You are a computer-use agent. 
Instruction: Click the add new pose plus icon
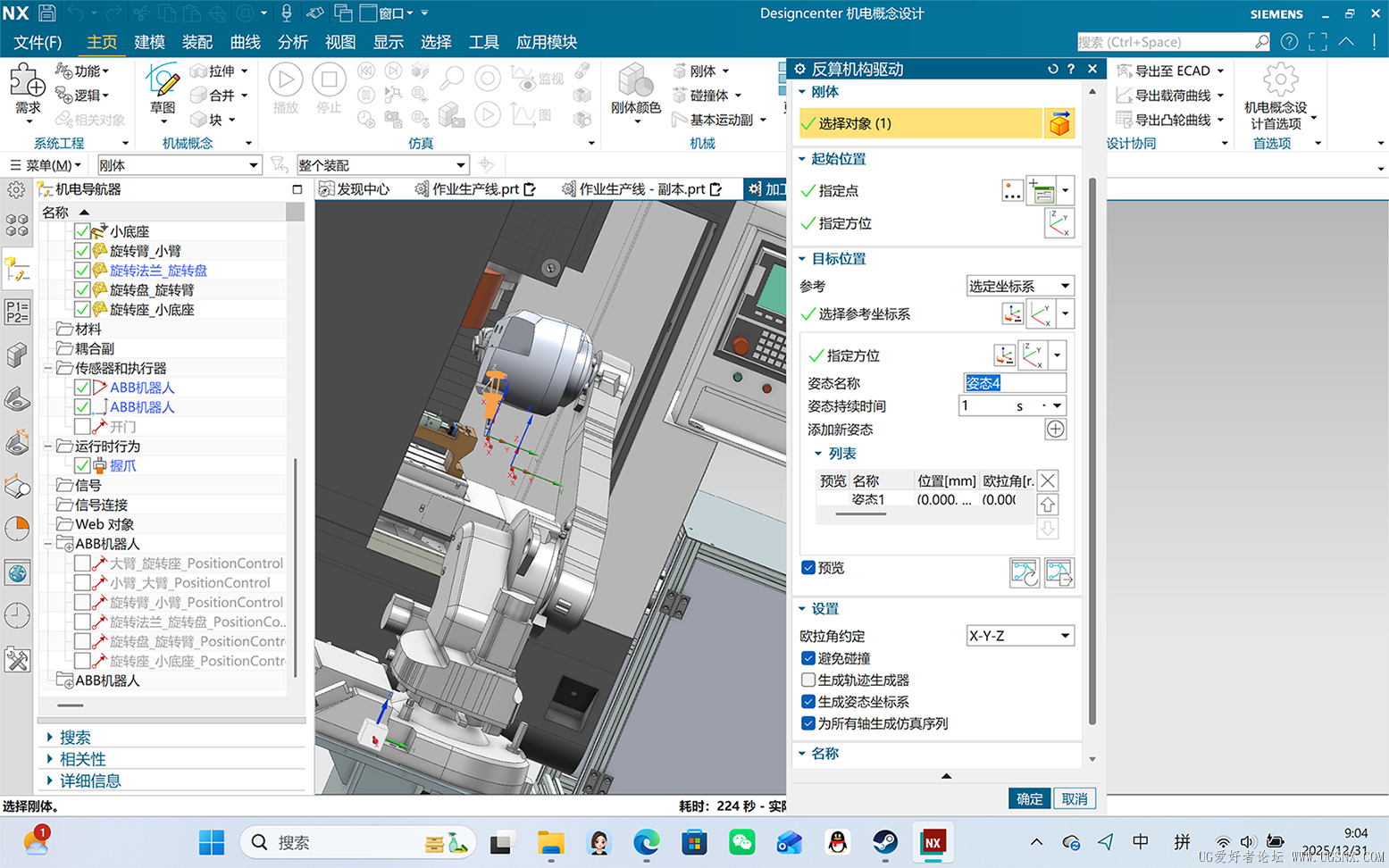1055,430
